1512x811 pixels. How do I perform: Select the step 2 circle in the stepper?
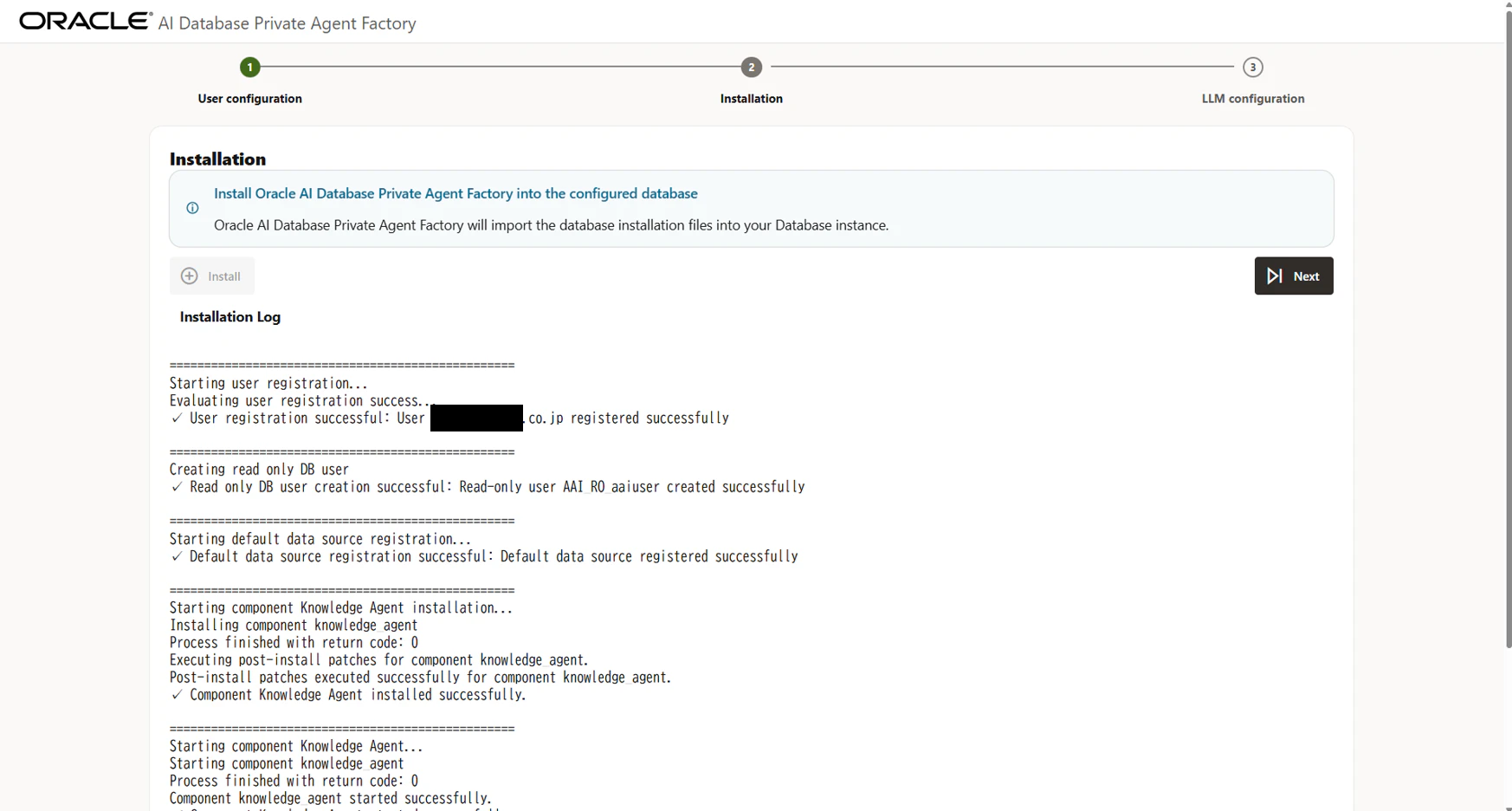coord(752,67)
